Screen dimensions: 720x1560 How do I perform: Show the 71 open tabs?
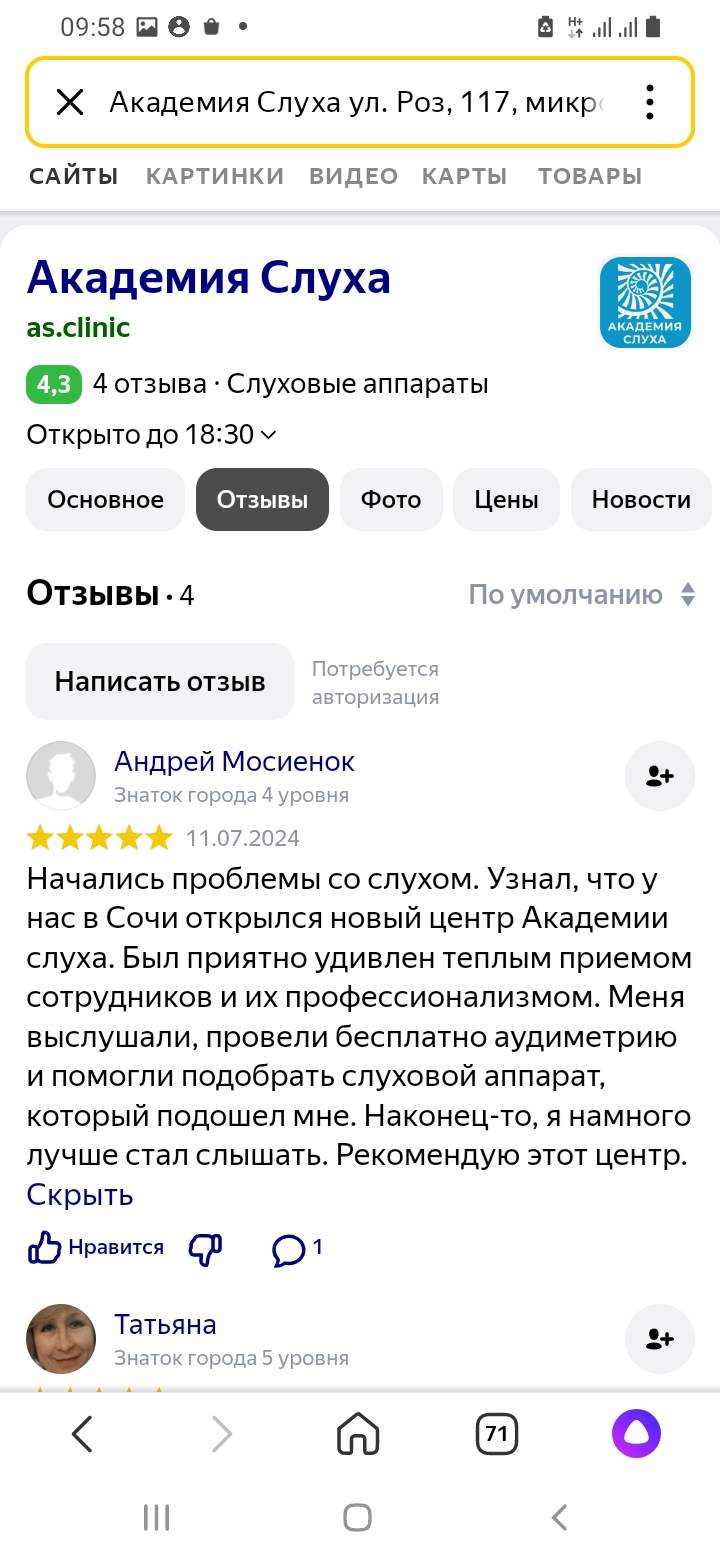pyautogui.click(x=496, y=1435)
